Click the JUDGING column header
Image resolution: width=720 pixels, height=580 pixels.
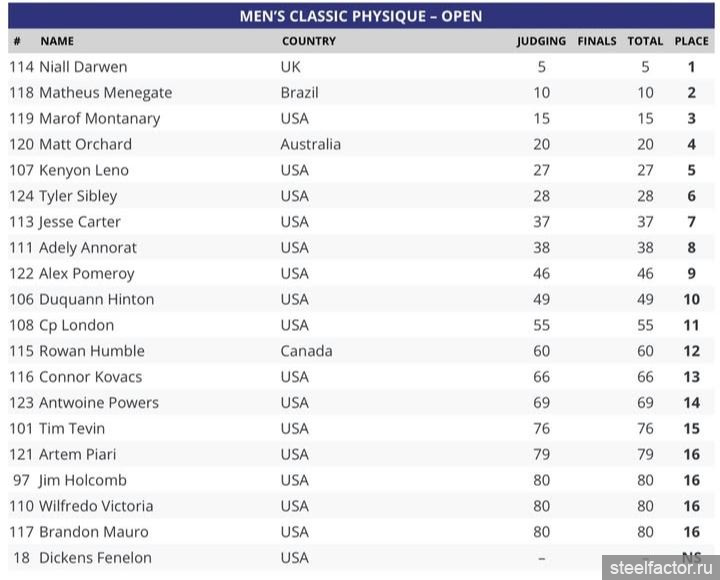click(x=541, y=42)
